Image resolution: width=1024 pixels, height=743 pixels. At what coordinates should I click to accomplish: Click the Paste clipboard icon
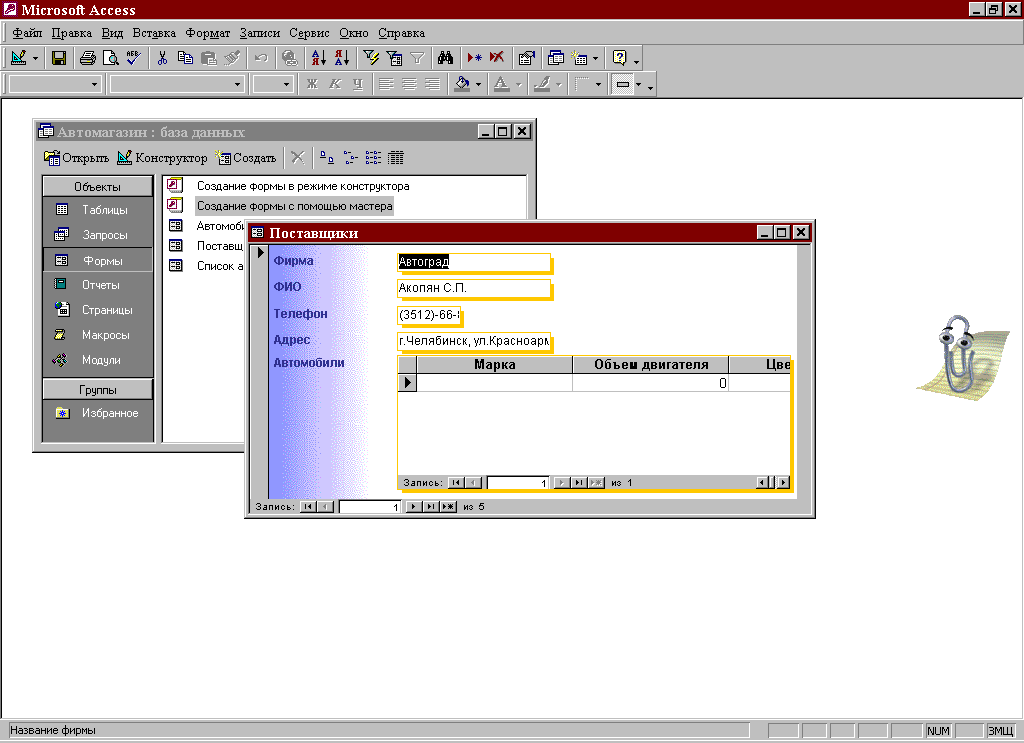pos(209,58)
